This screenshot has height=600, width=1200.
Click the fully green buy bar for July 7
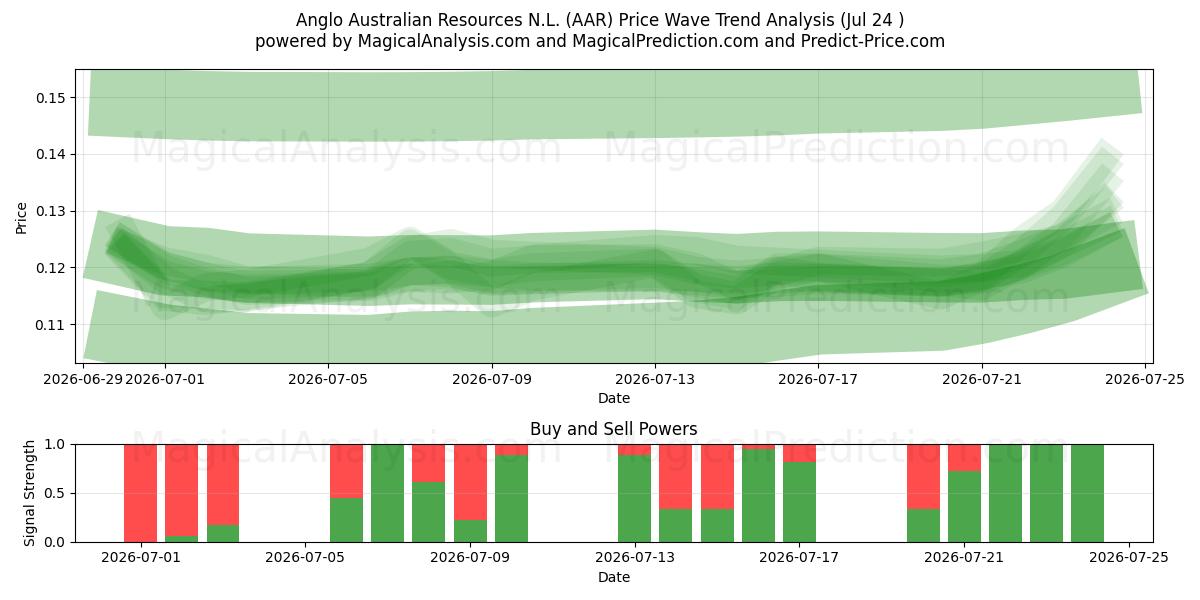pos(388,493)
